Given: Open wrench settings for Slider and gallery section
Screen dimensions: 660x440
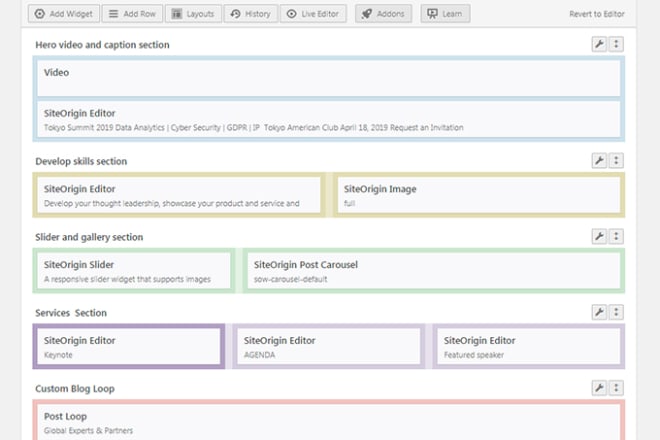Looking at the screenshot, I should coord(599,237).
